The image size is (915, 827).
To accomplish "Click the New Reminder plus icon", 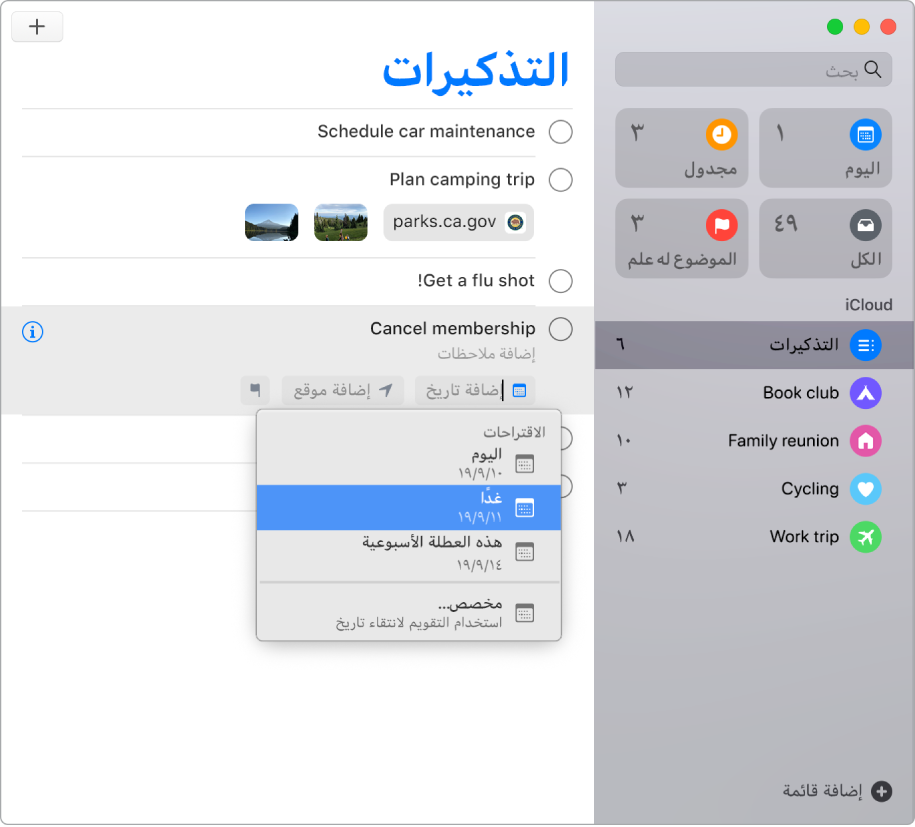I will [x=37, y=27].
